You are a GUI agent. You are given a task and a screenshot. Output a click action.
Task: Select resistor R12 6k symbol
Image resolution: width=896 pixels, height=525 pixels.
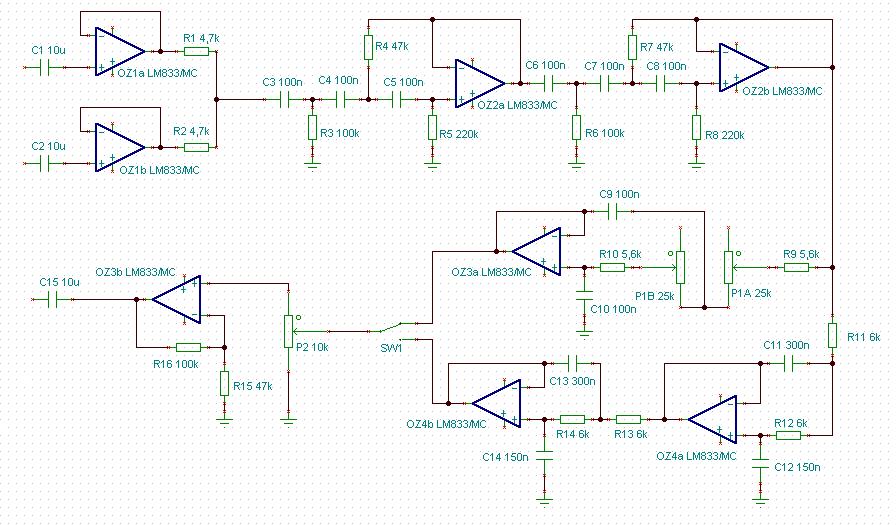pyautogui.click(x=789, y=435)
